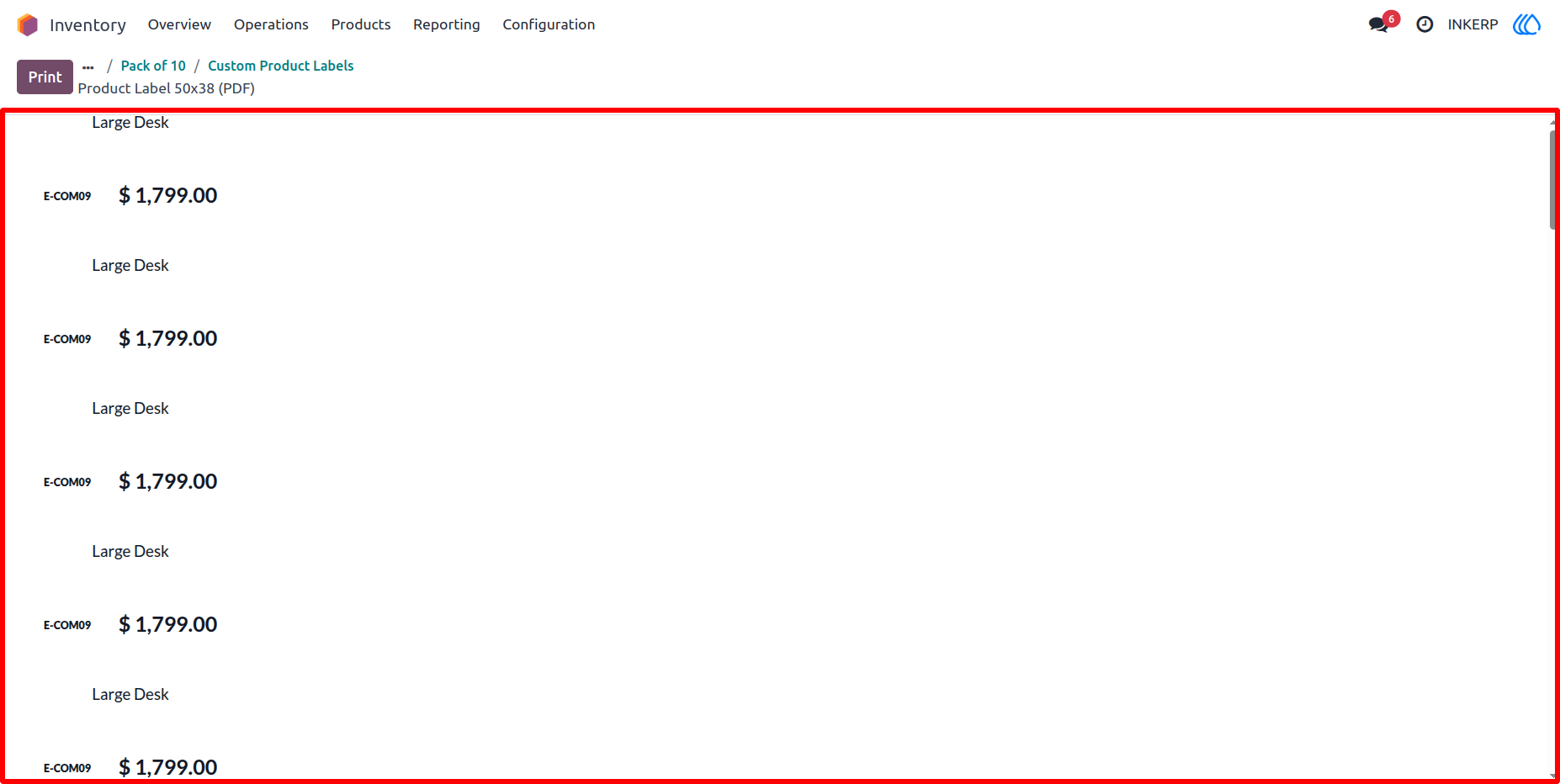The width and height of the screenshot is (1560, 784).
Task: Open the Products menu
Action: pyautogui.click(x=361, y=24)
